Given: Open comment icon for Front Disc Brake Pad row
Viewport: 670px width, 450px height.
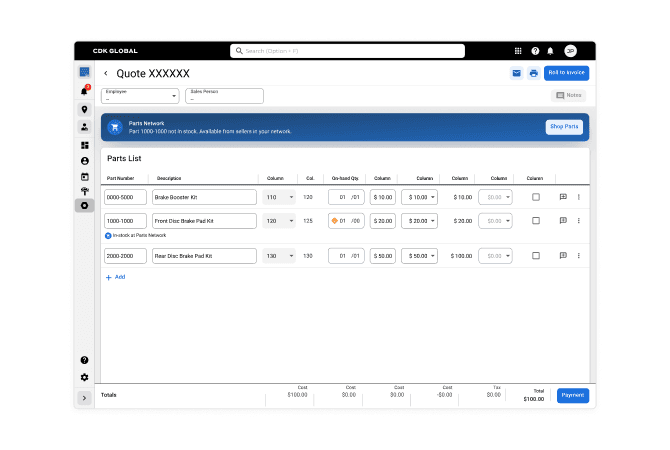Looking at the screenshot, I should click(563, 221).
